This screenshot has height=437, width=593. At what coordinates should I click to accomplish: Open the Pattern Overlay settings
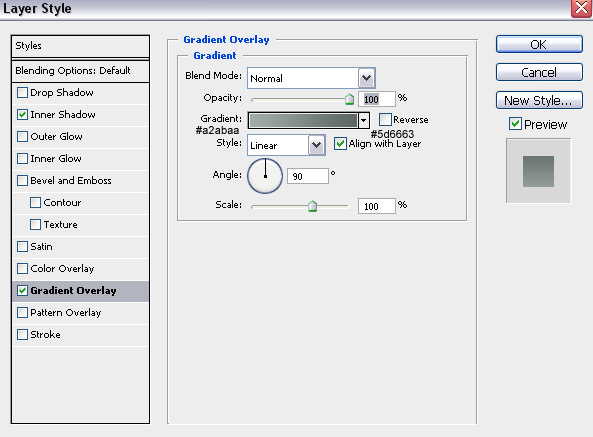[x=65, y=313]
